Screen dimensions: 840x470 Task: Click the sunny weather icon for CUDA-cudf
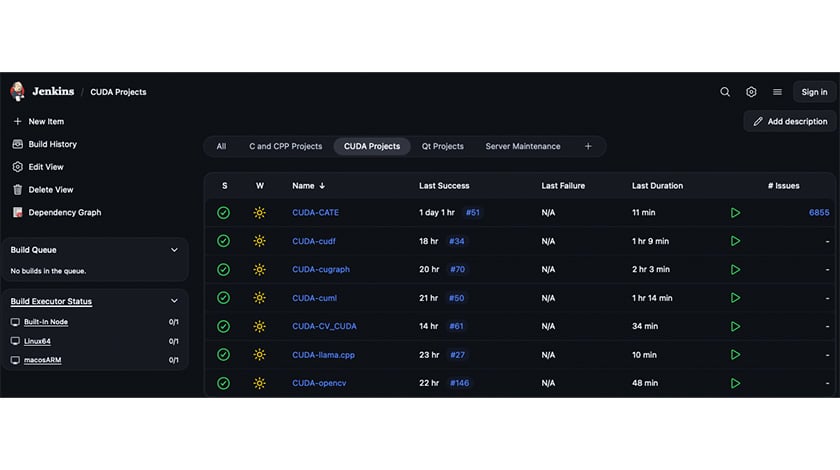tap(259, 241)
